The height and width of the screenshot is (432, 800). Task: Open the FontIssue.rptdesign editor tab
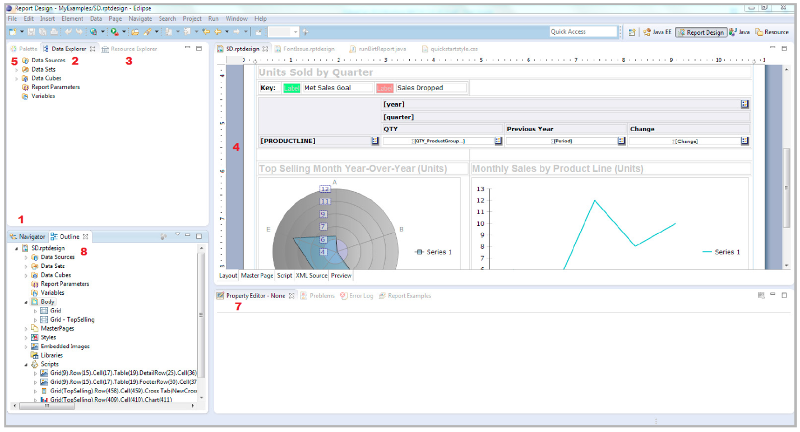click(x=305, y=49)
